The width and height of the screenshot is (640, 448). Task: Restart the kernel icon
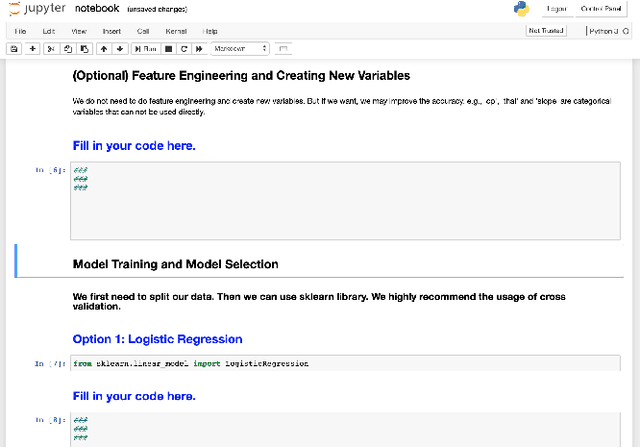pyautogui.click(x=184, y=48)
